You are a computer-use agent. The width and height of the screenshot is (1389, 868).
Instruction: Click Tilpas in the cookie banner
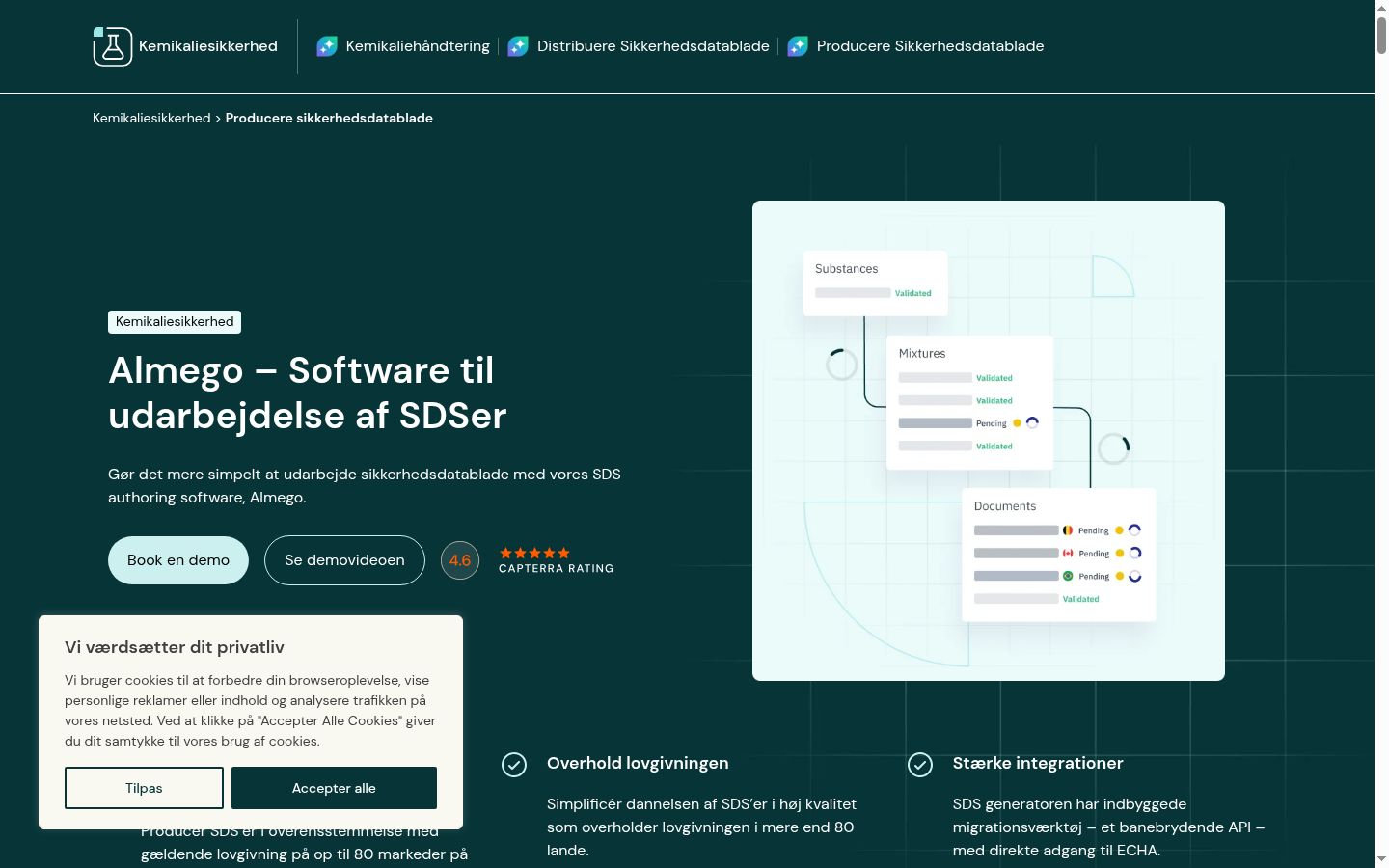point(144,788)
